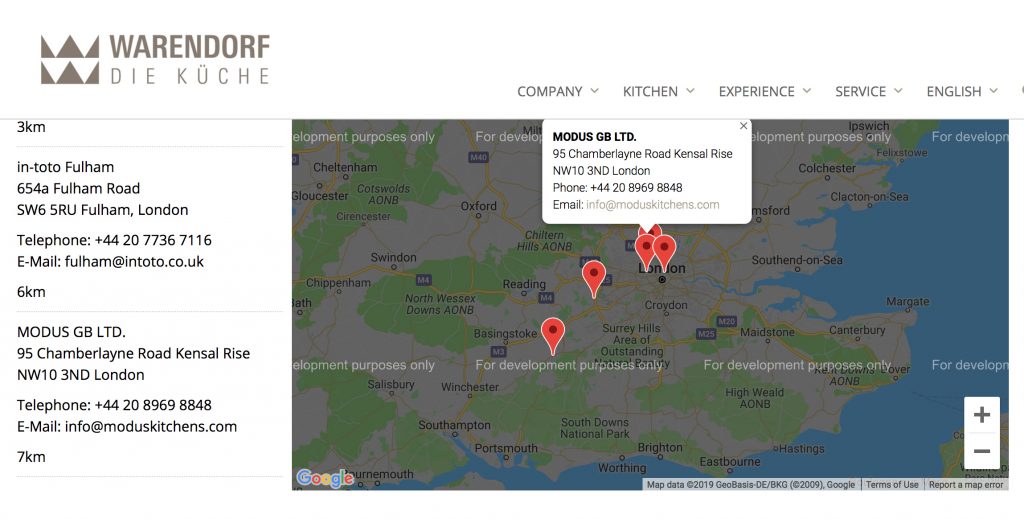The height and width of the screenshot is (519, 1024).
Task: Select the rightmost red pin over London
Action: tap(664, 253)
